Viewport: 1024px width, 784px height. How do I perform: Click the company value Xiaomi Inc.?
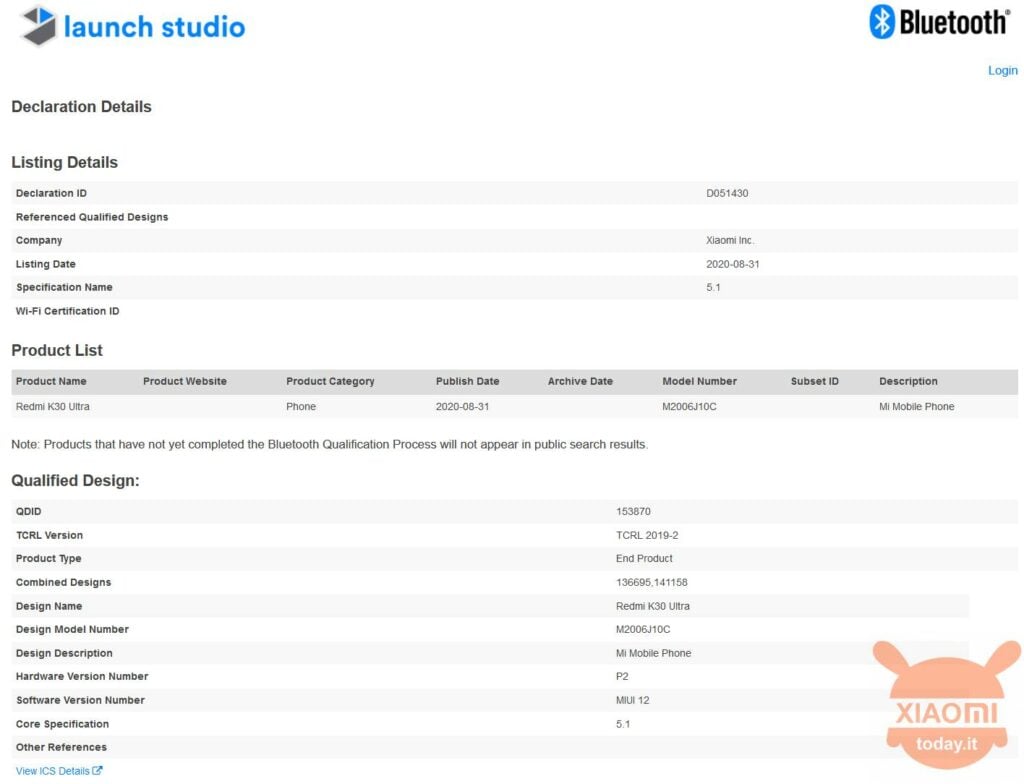pyautogui.click(x=729, y=240)
